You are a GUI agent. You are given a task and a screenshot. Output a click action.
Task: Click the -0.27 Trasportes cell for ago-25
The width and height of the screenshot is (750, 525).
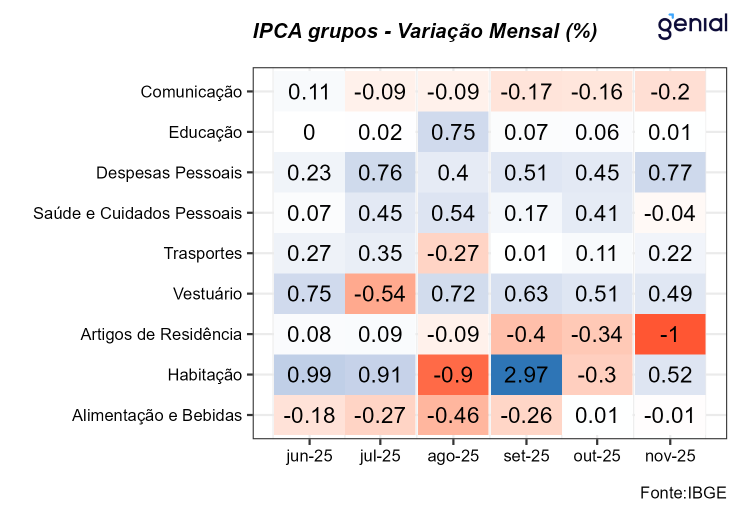[453, 253]
